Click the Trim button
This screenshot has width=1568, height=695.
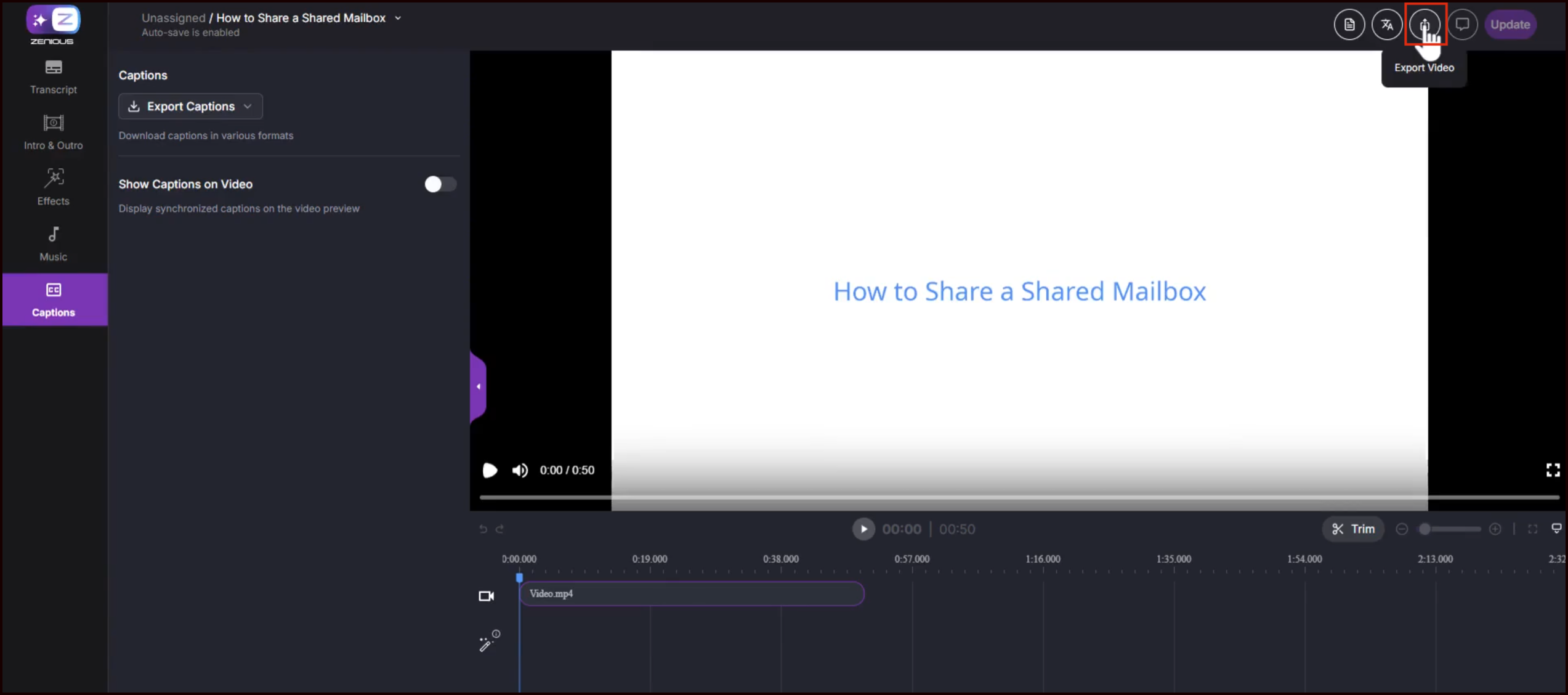click(1353, 529)
